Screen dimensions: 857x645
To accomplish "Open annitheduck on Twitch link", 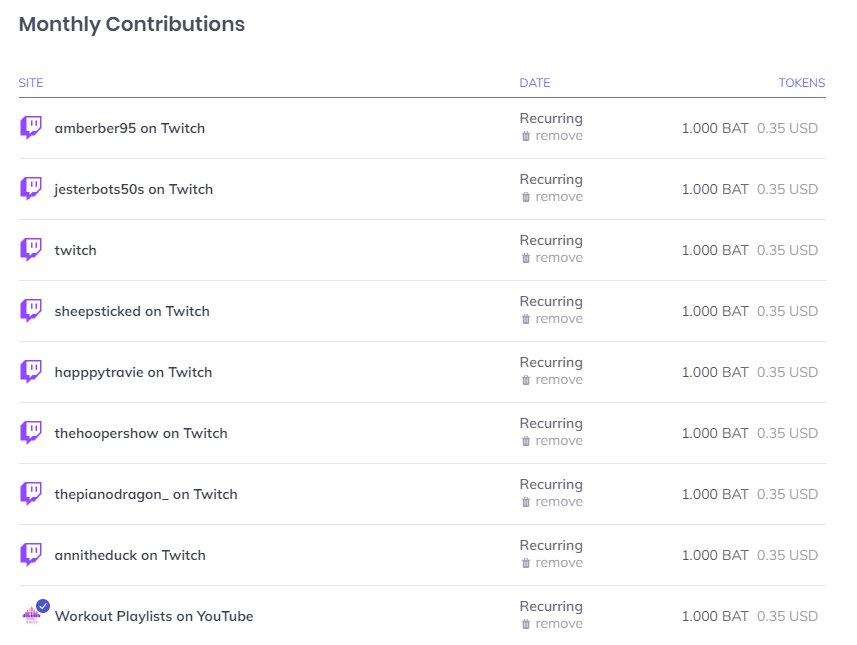I will click(130, 555).
